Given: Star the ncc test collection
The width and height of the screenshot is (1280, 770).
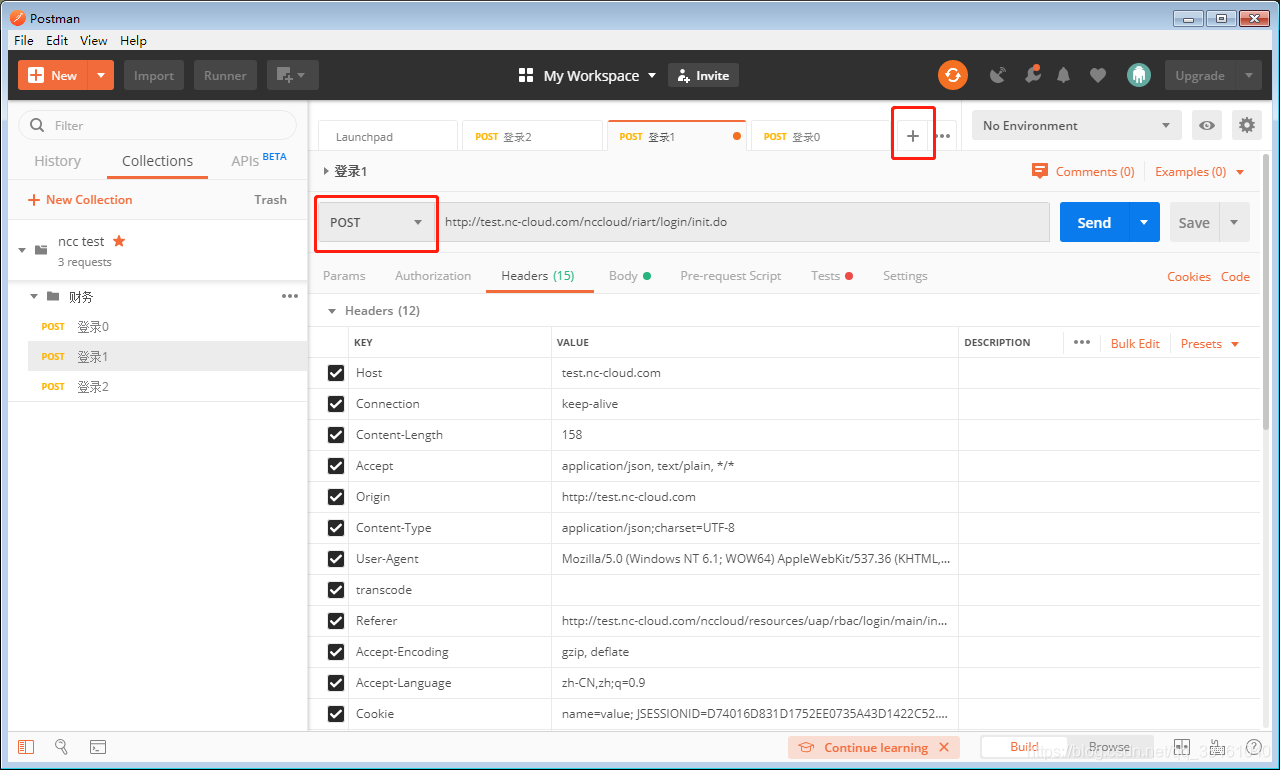Looking at the screenshot, I should [119, 241].
